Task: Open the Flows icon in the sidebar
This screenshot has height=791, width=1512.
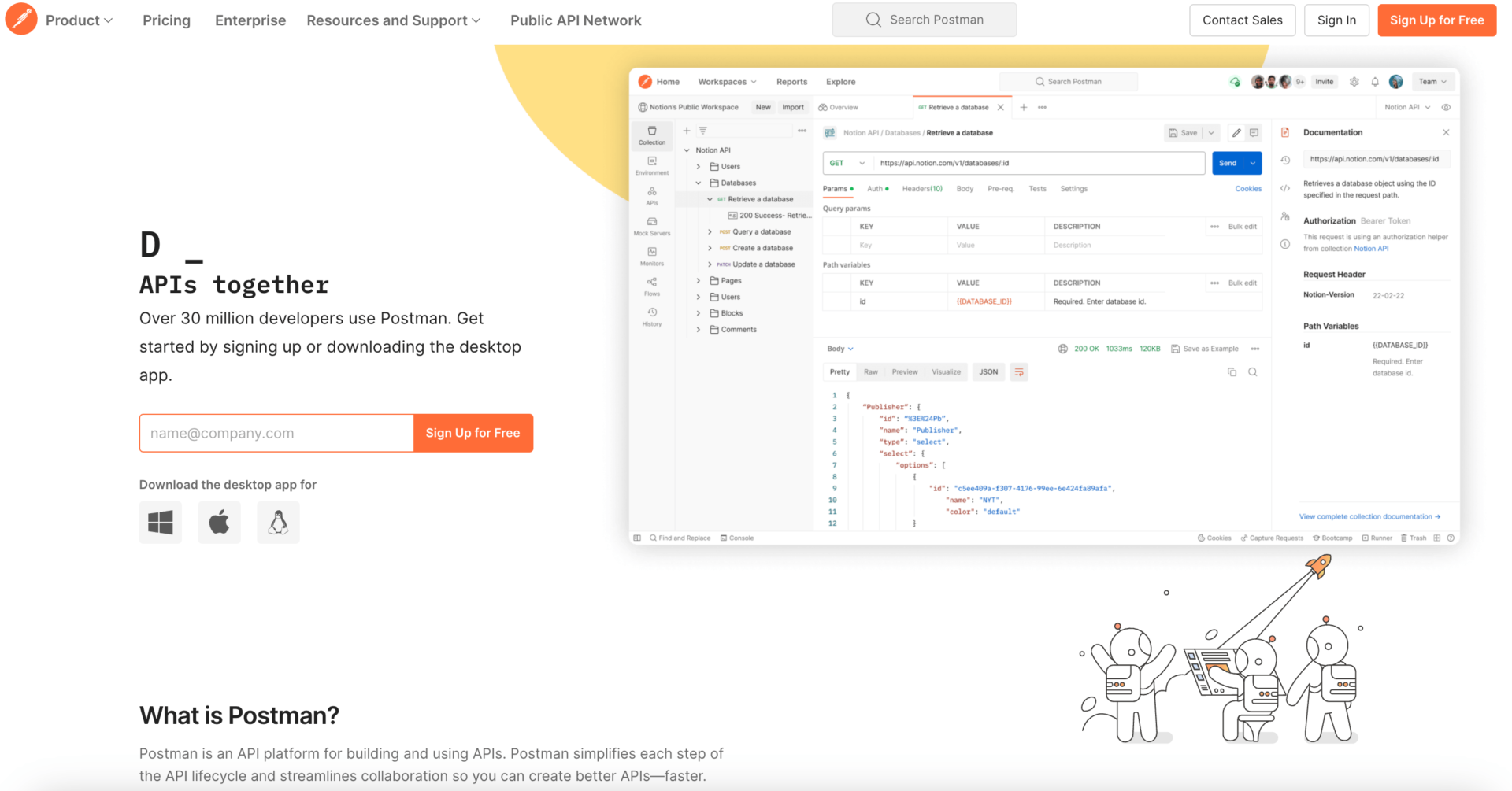Action: [x=652, y=285]
